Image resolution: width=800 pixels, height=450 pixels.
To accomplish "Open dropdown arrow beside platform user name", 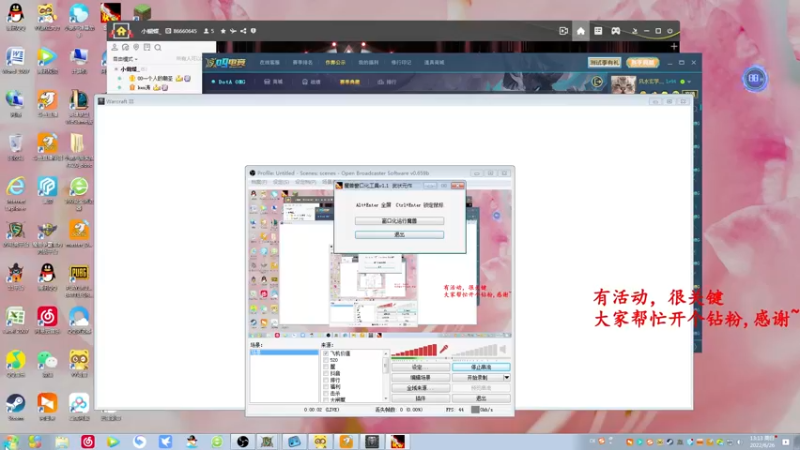I will click(689, 82).
